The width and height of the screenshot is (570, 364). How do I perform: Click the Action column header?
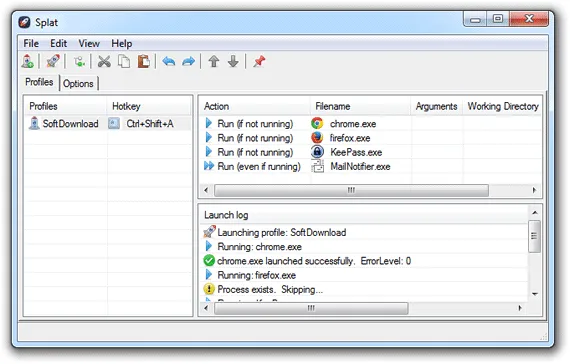click(255, 106)
